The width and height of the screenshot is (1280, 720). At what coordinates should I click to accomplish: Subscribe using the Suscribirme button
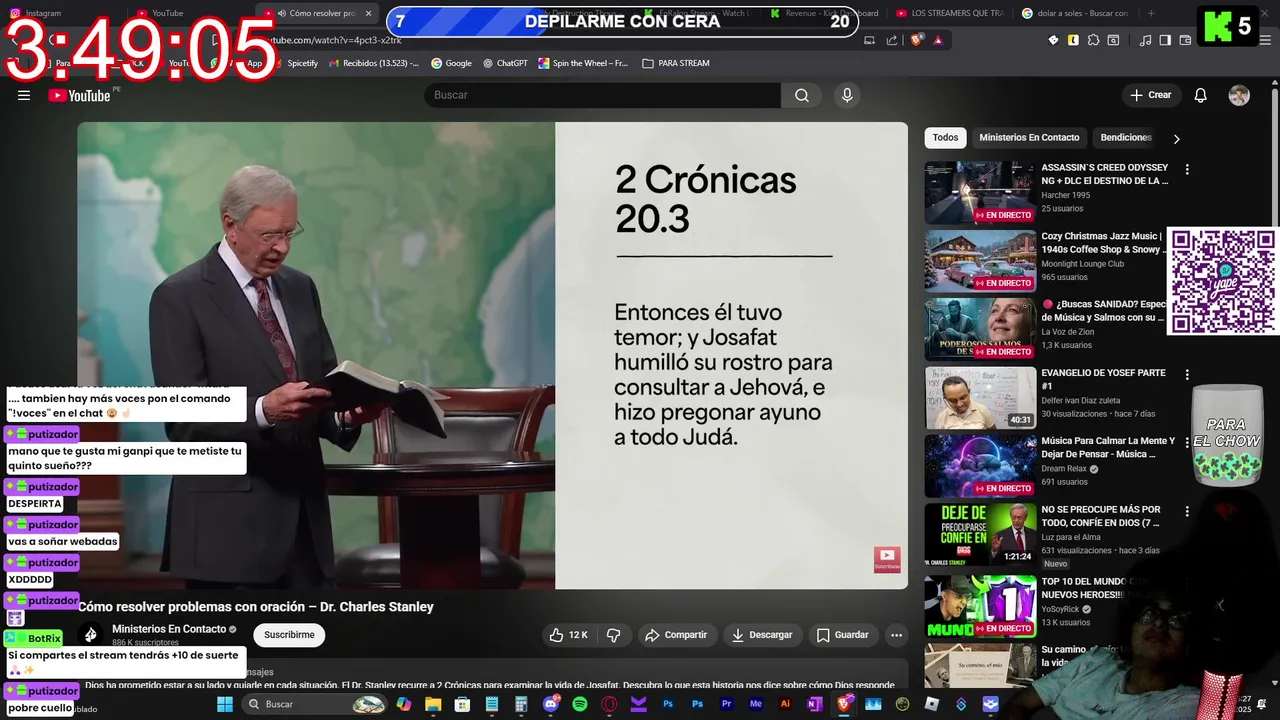(x=289, y=635)
